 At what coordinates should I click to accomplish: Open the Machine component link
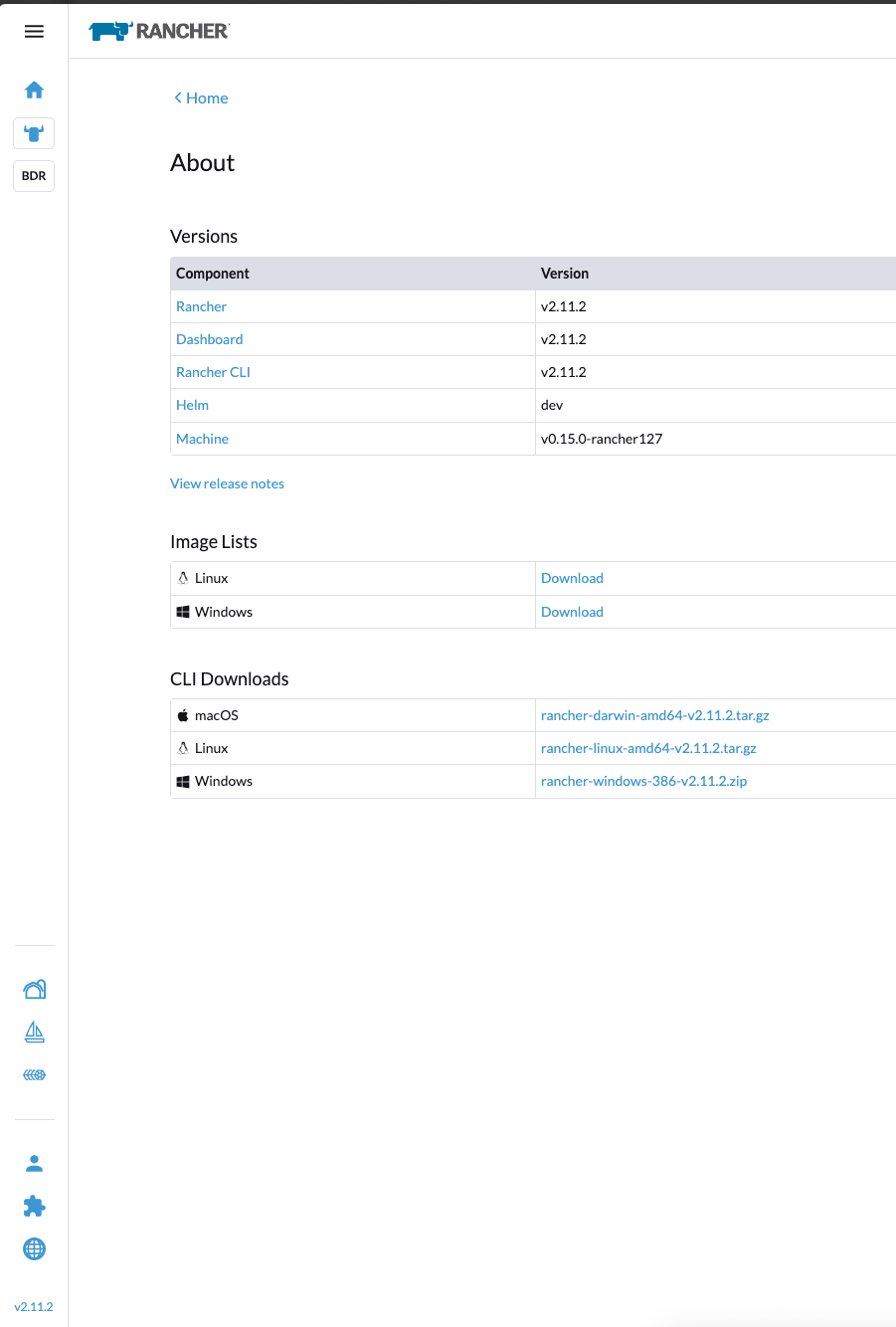tap(202, 439)
